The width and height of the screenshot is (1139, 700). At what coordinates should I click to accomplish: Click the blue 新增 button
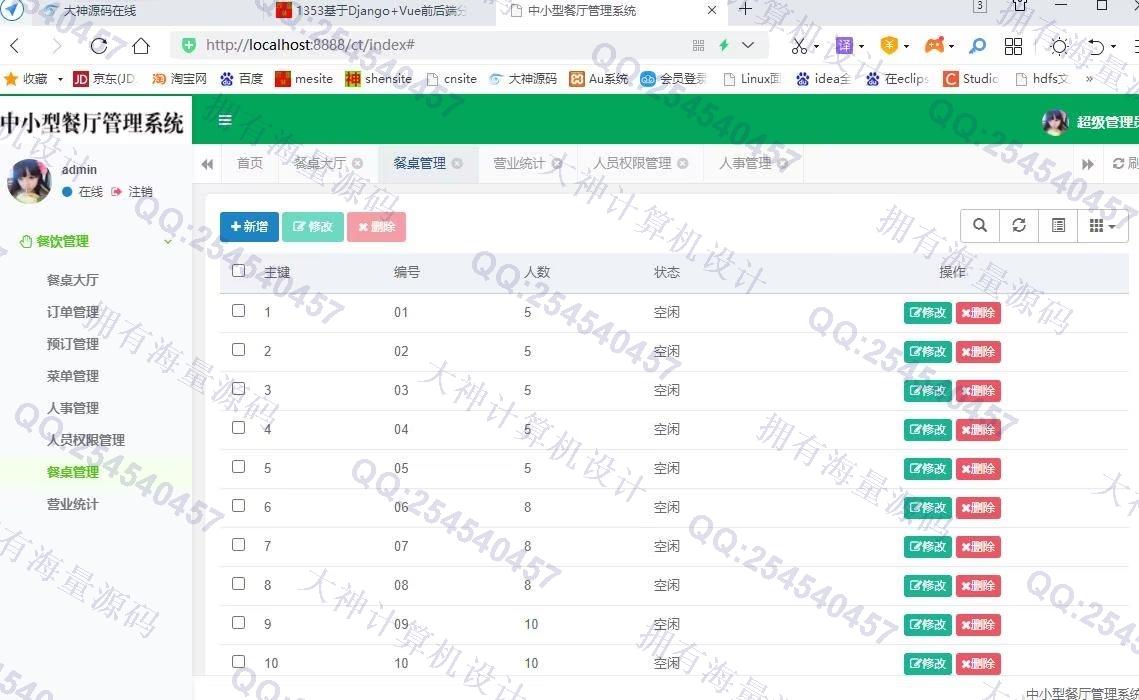pyautogui.click(x=249, y=227)
